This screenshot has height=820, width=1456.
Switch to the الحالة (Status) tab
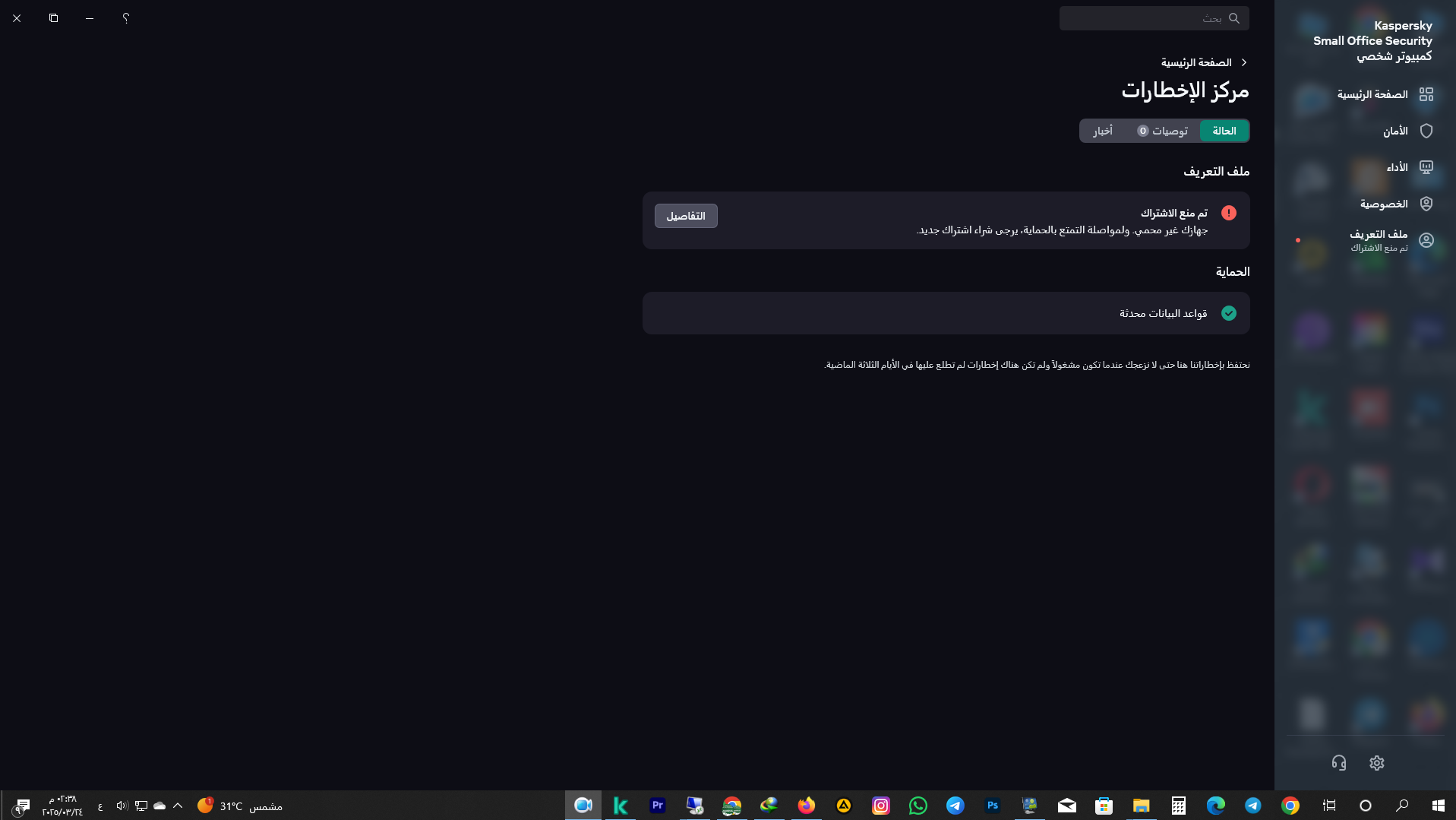coord(1224,131)
